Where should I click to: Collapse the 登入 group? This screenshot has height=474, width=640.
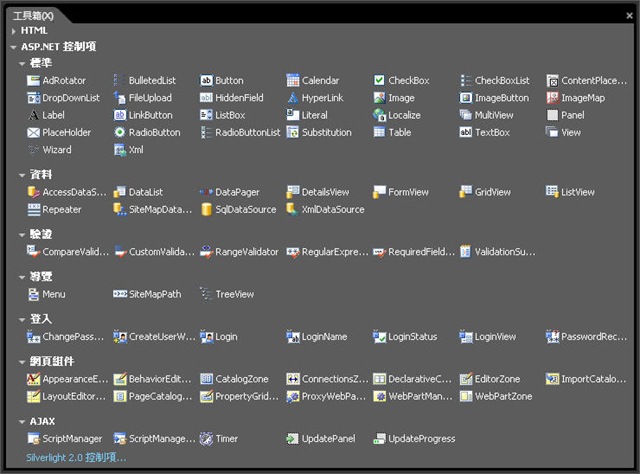(x=22, y=320)
